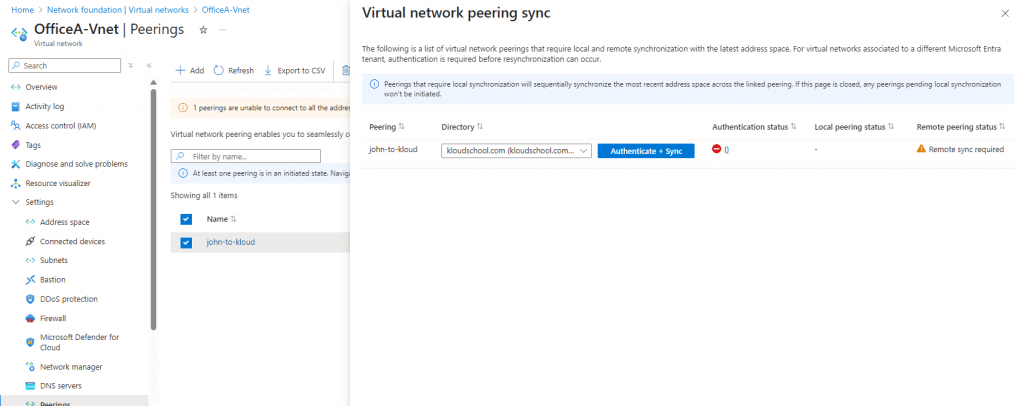This screenshot has width=1024, height=406.
Task: Open Firewall in the sidebar
Action: pos(52,318)
